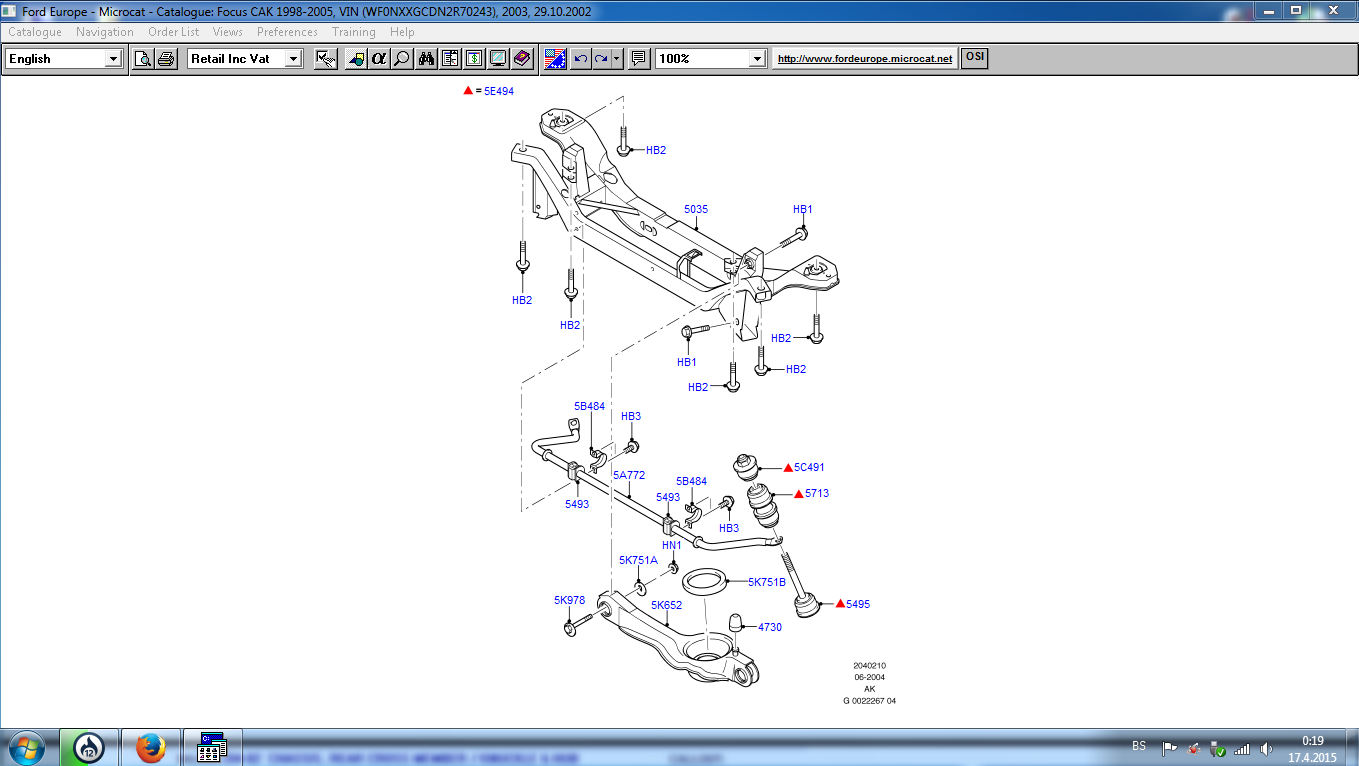The height and width of the screenshot is (766, 1359).
Task: Open Firefox from the taskbar
Action: coord(151,748)
